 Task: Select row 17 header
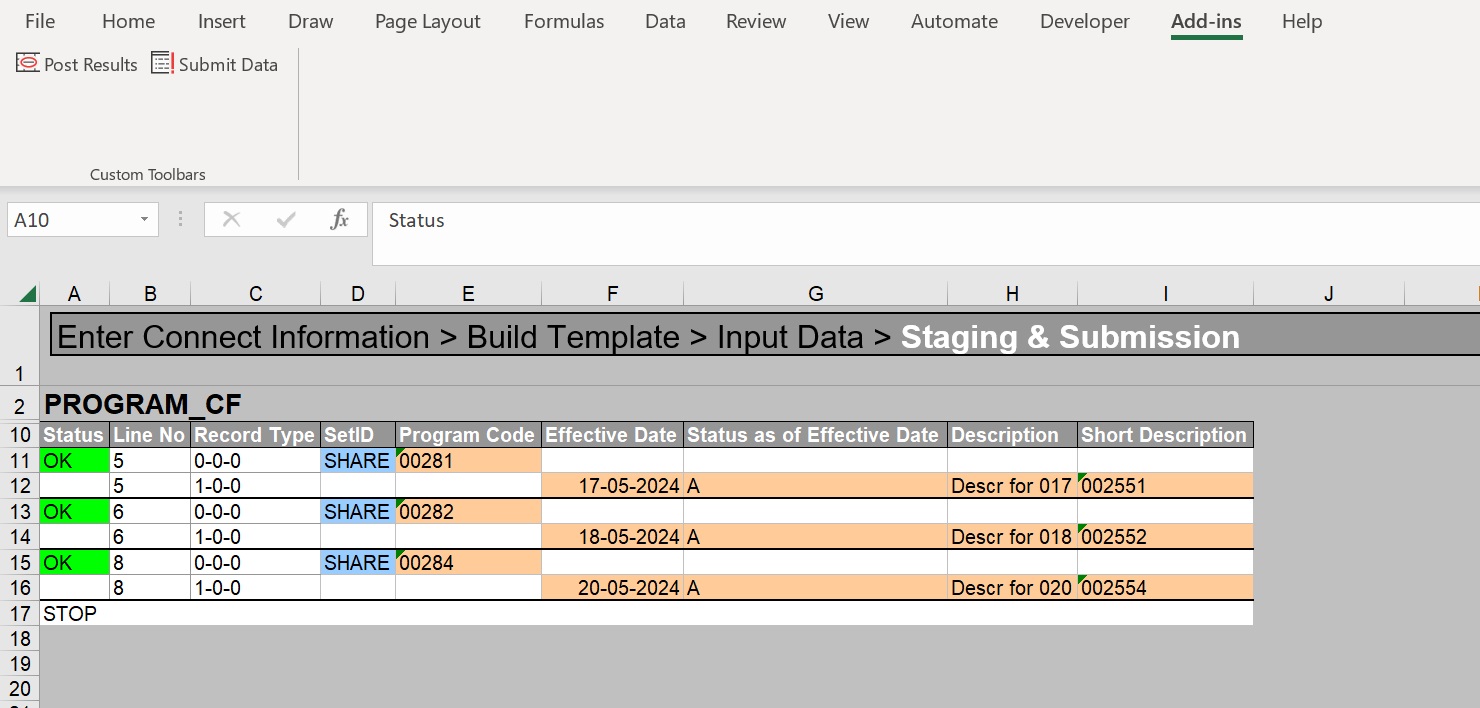(x=20, y=613)
